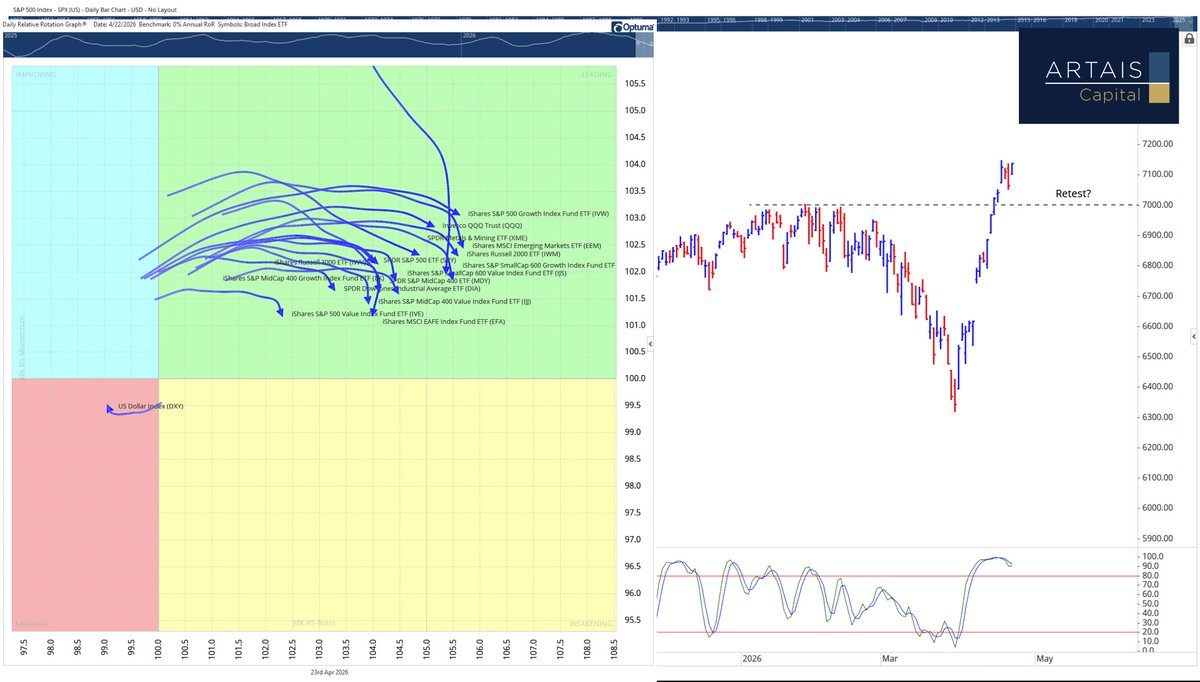Click the 108.5 RS-Ratio axis value
This screenshot has height=682, width=1200.
(x=614, y=647)
